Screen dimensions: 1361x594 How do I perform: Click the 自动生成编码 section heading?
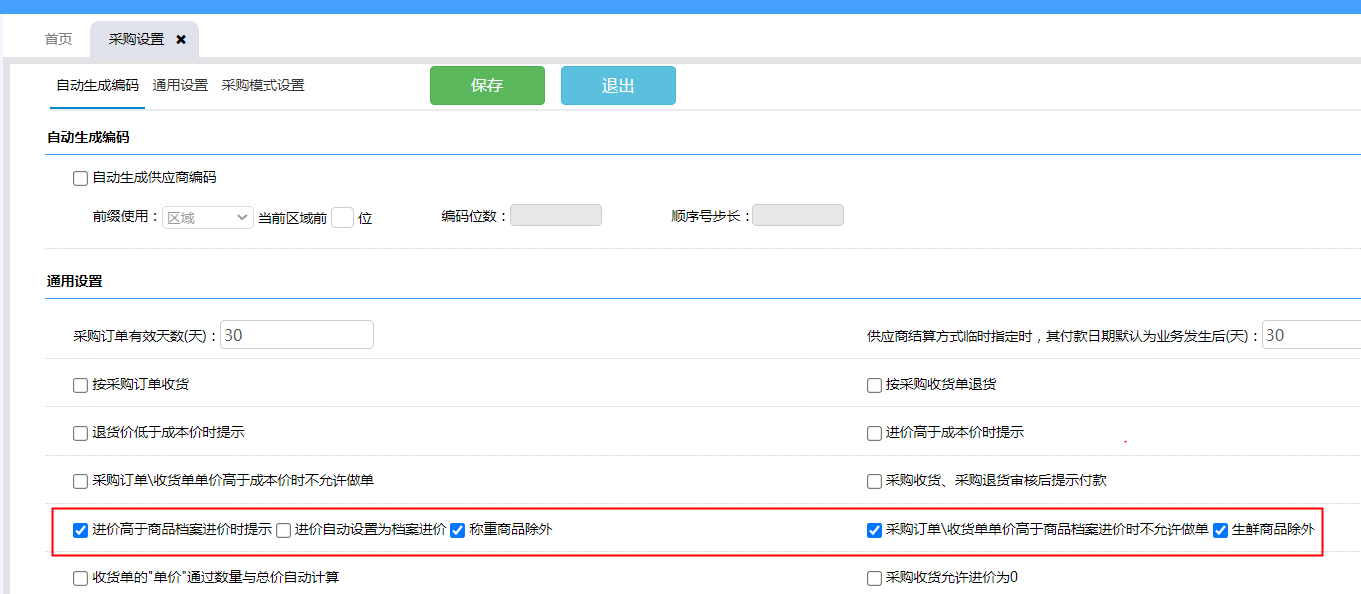coord(88,137)
